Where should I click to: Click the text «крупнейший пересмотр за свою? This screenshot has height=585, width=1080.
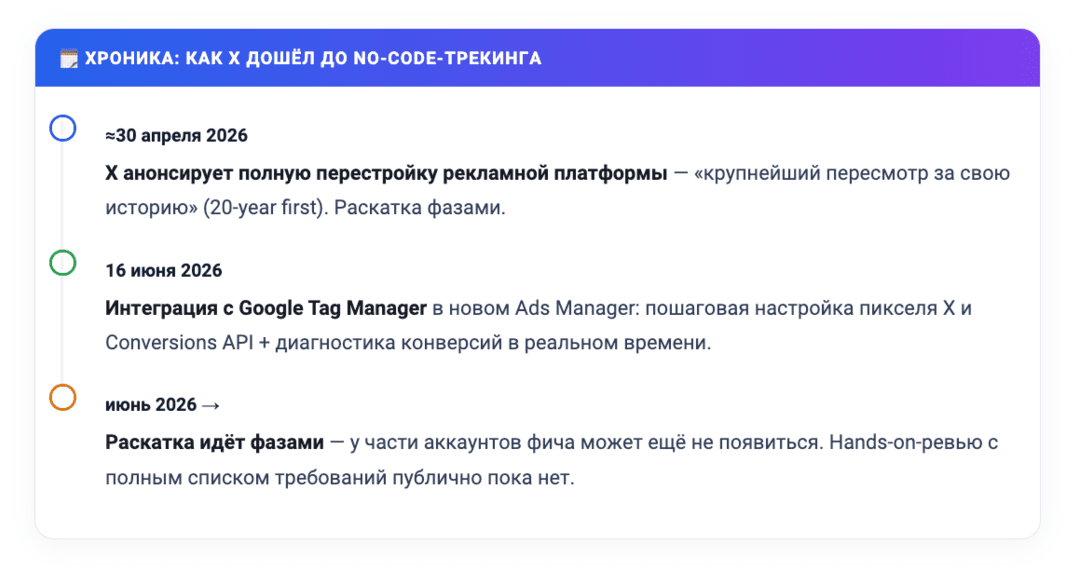[852, 173]
